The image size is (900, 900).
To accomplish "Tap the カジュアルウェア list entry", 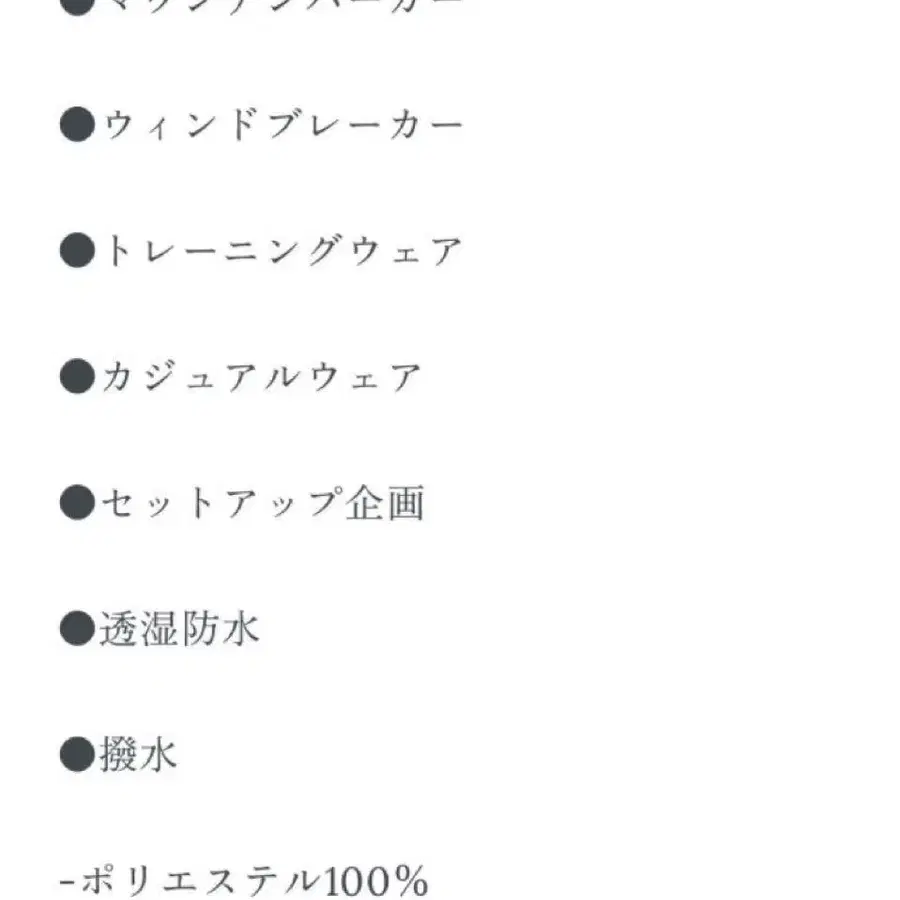I will (260, 378).
